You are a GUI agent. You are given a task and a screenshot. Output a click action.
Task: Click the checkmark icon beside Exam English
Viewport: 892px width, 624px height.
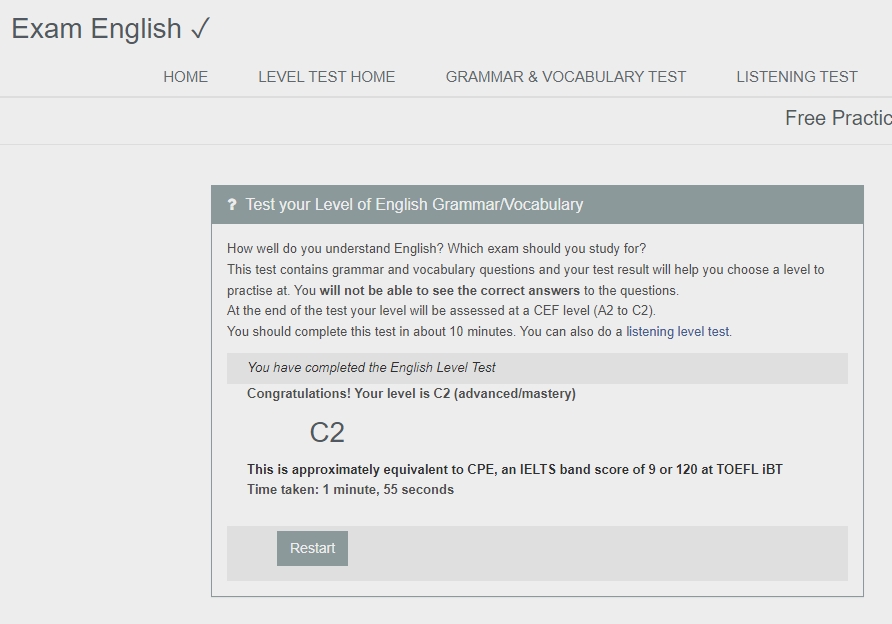click(x=200, y=27)
